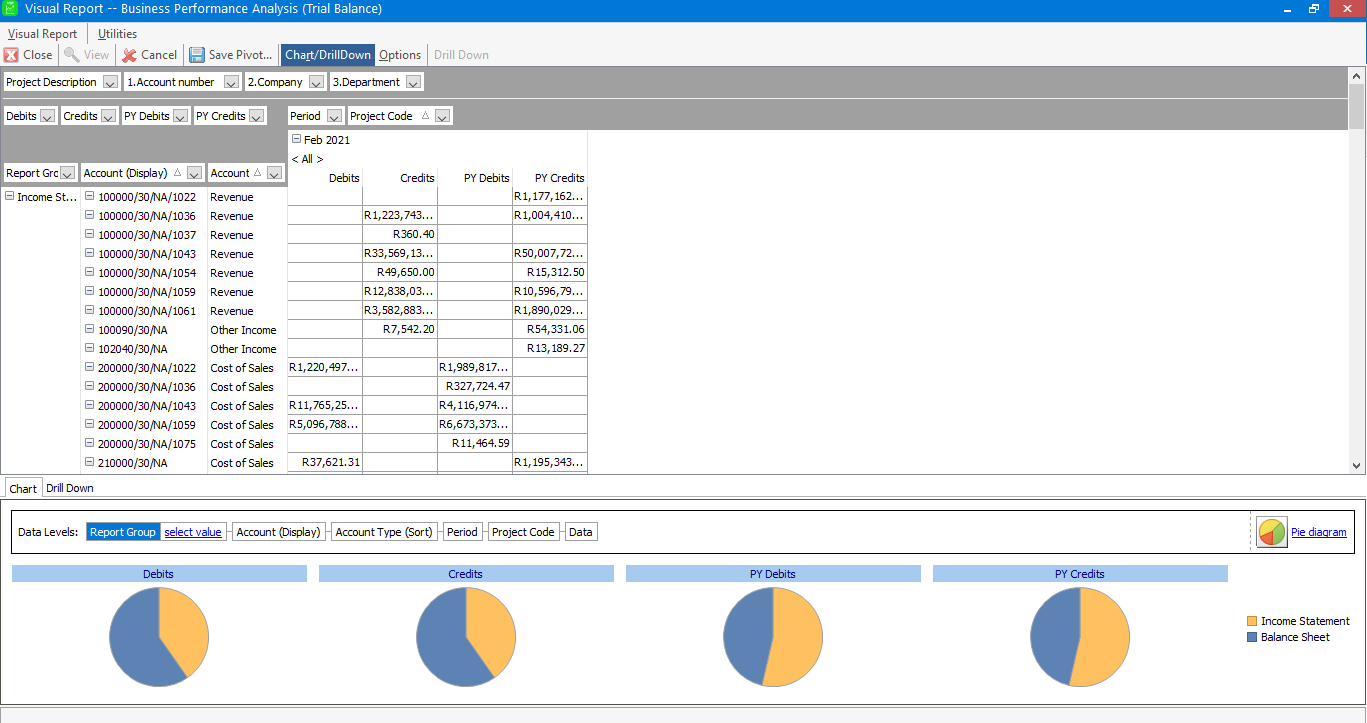Open the Utilities menu
Screen dimensions: 1367x723
(117, 33)
